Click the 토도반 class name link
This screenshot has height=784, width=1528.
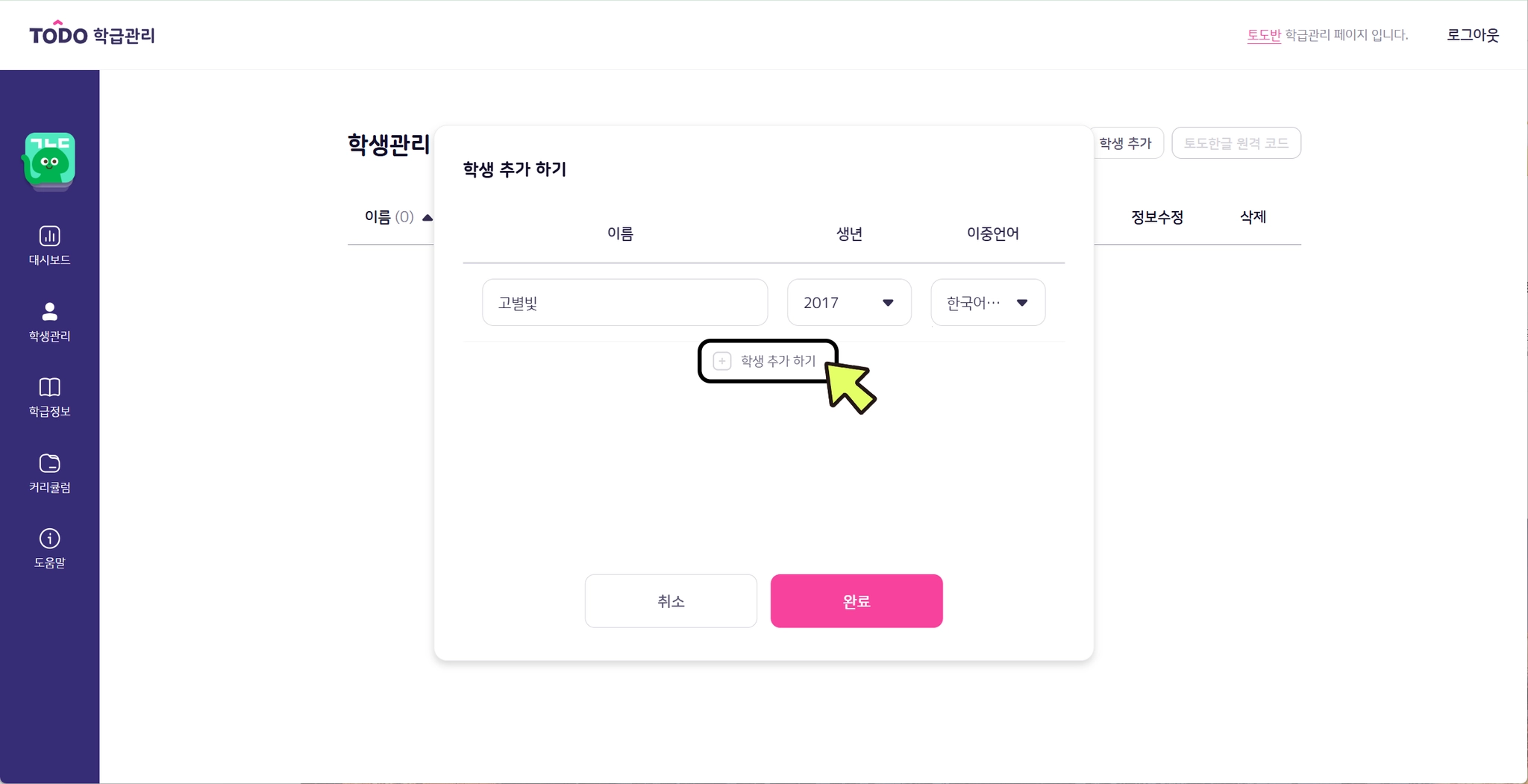click(1263, 35)
